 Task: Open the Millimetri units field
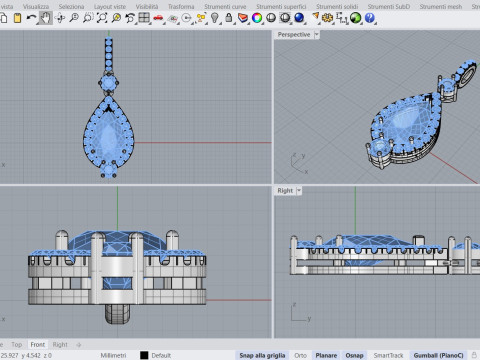113,355
